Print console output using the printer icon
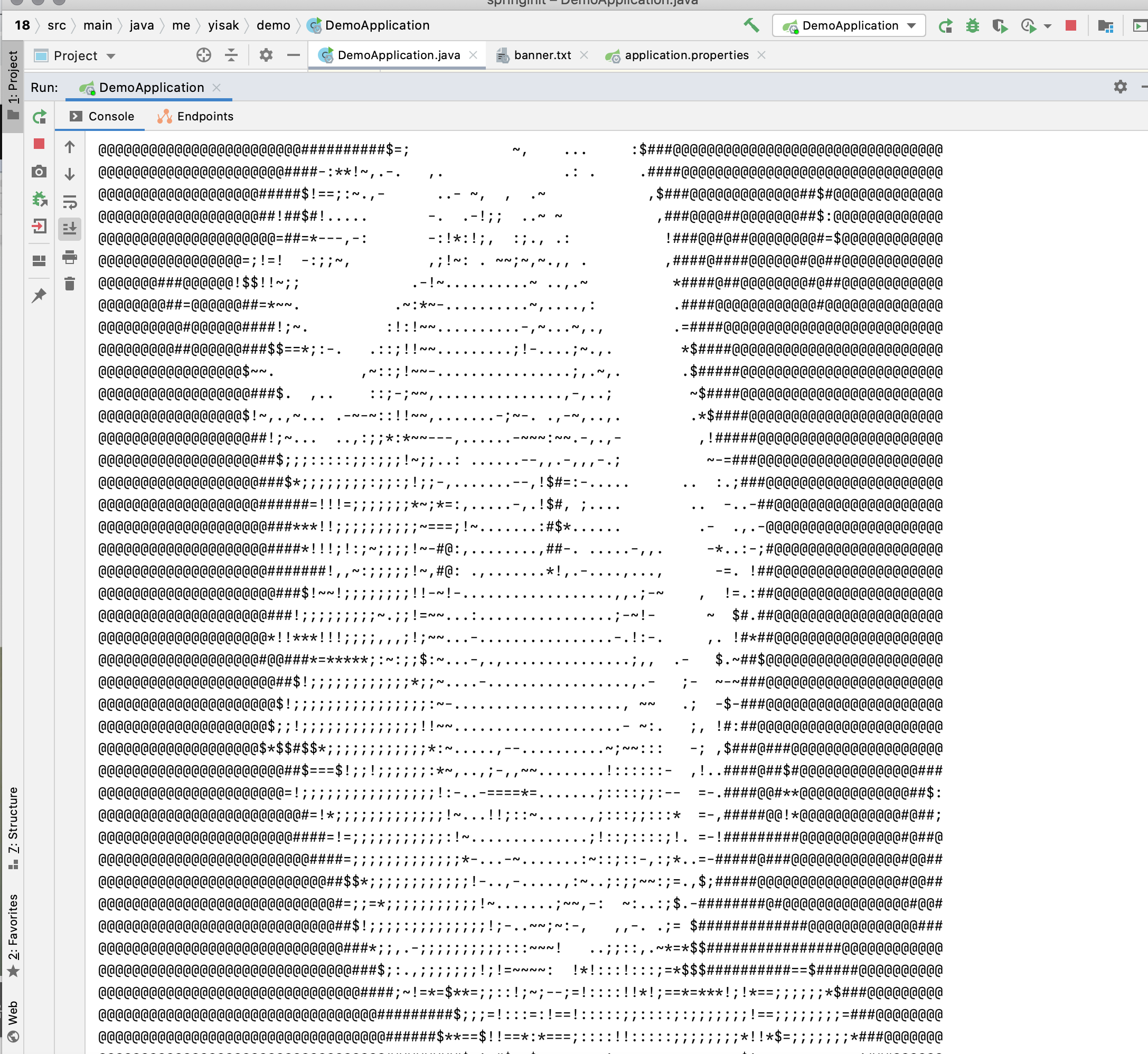 pos(70,257)
